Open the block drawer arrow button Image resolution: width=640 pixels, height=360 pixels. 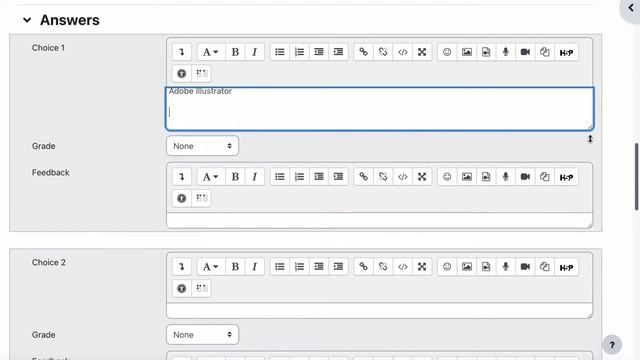[x=630, y=9]
